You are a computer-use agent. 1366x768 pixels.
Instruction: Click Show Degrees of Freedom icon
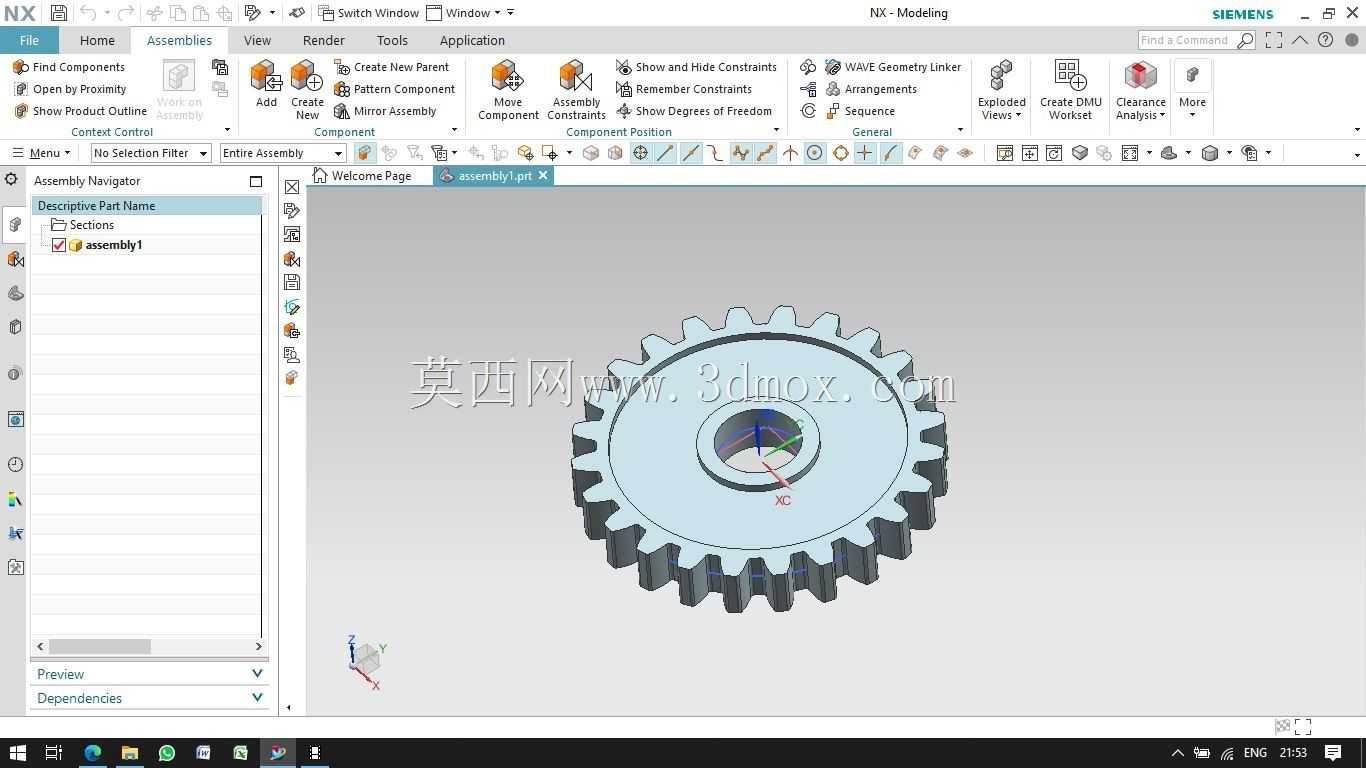click(x=624, y=111)
